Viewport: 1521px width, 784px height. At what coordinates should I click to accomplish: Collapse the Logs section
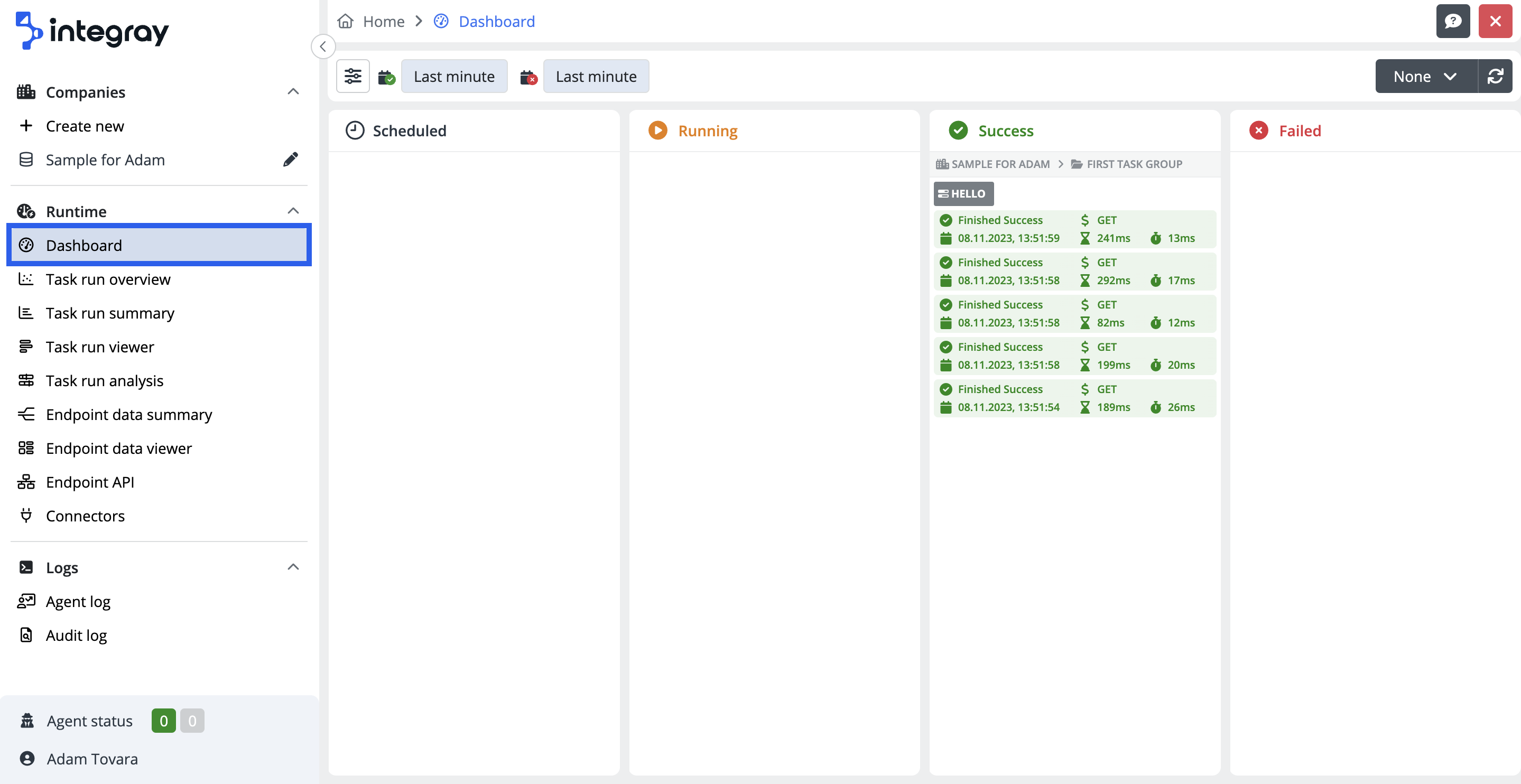coord(293,567)
